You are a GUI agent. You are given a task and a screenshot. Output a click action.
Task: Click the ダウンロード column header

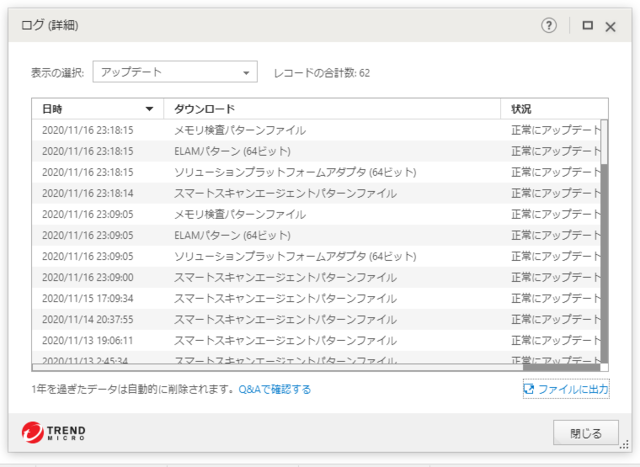coord(332,109)
